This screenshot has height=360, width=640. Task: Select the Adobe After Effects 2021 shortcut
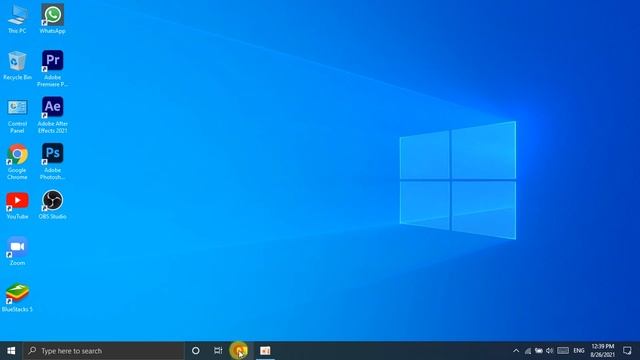point(52,115)
